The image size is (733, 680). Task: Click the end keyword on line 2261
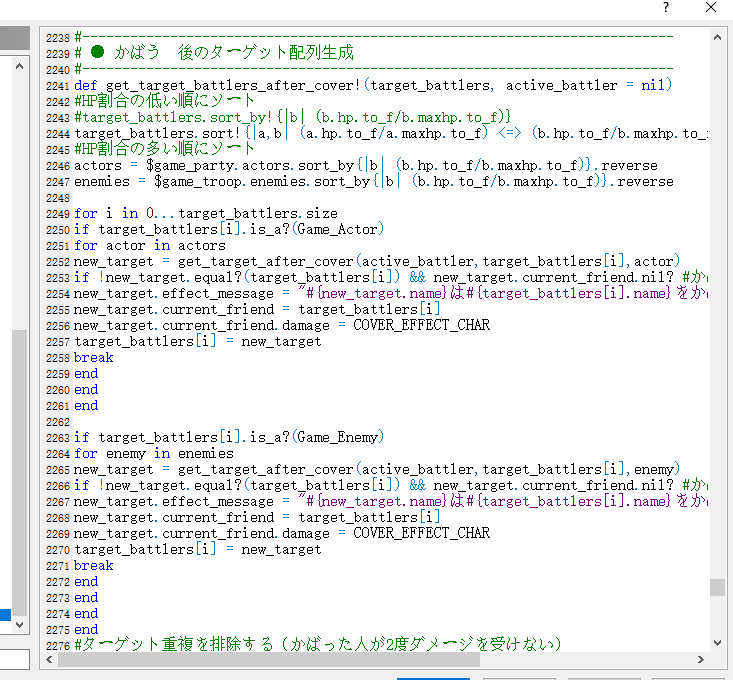(x=86, y=406)
